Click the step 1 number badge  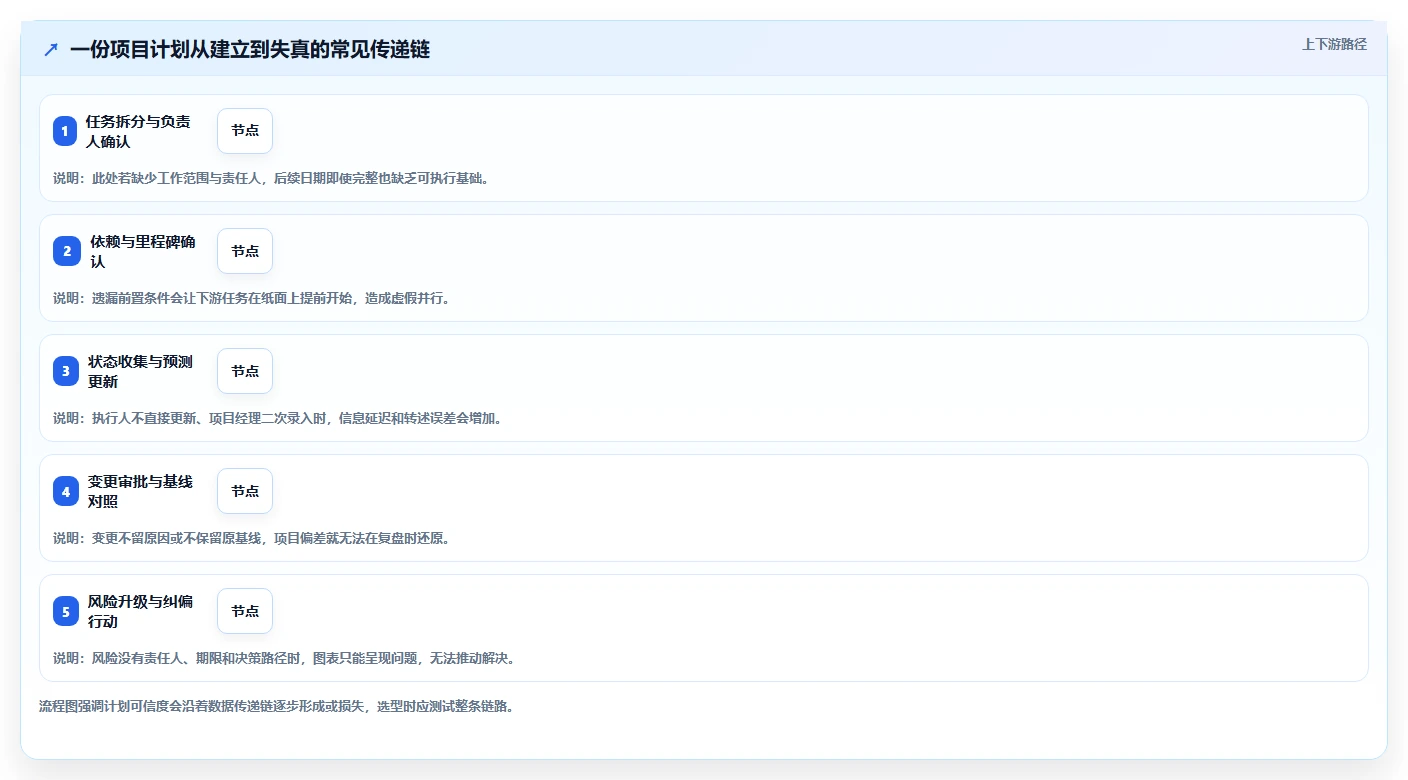tap(65, 131)
